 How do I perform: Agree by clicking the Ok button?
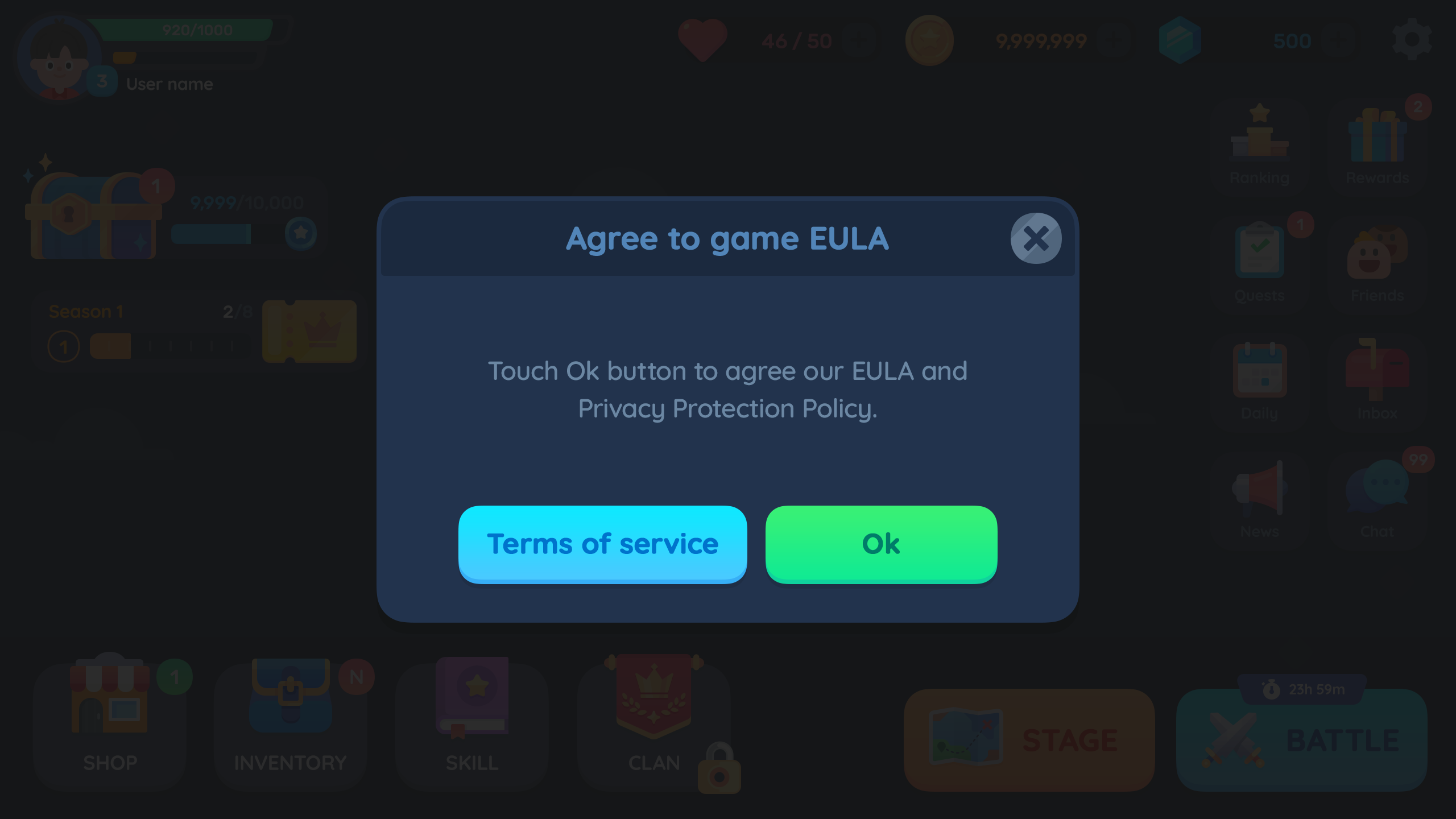(x=881, y=544)
